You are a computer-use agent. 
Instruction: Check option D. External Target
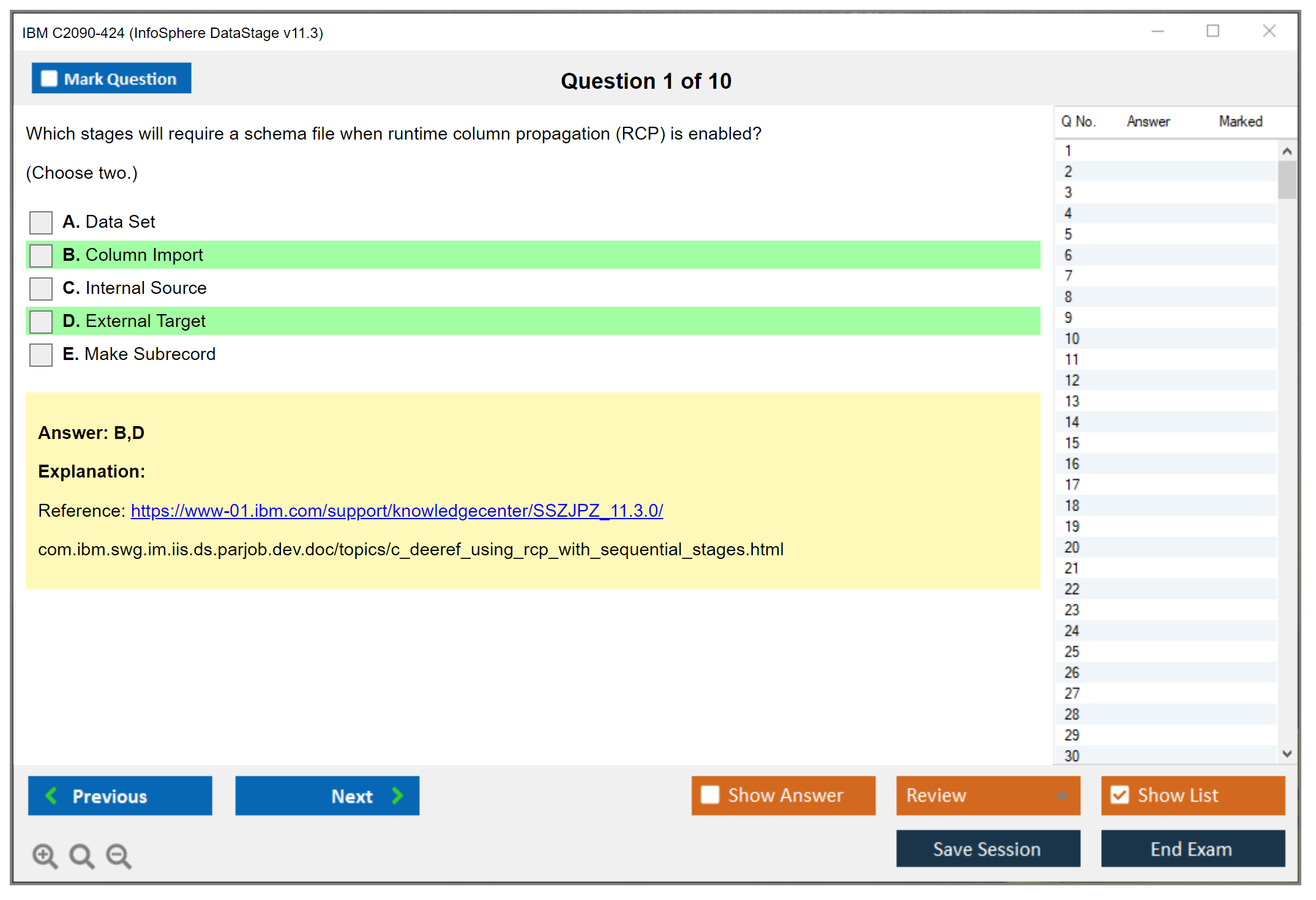pyautogui.click(x=41, y=321)
